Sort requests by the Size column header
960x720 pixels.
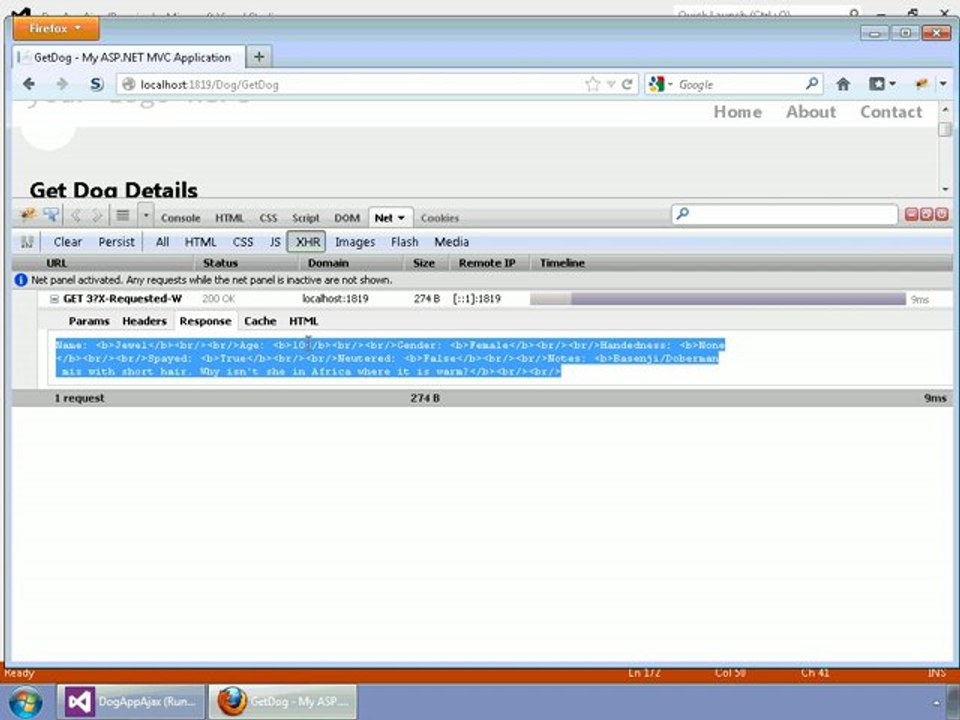click(427, 263)
